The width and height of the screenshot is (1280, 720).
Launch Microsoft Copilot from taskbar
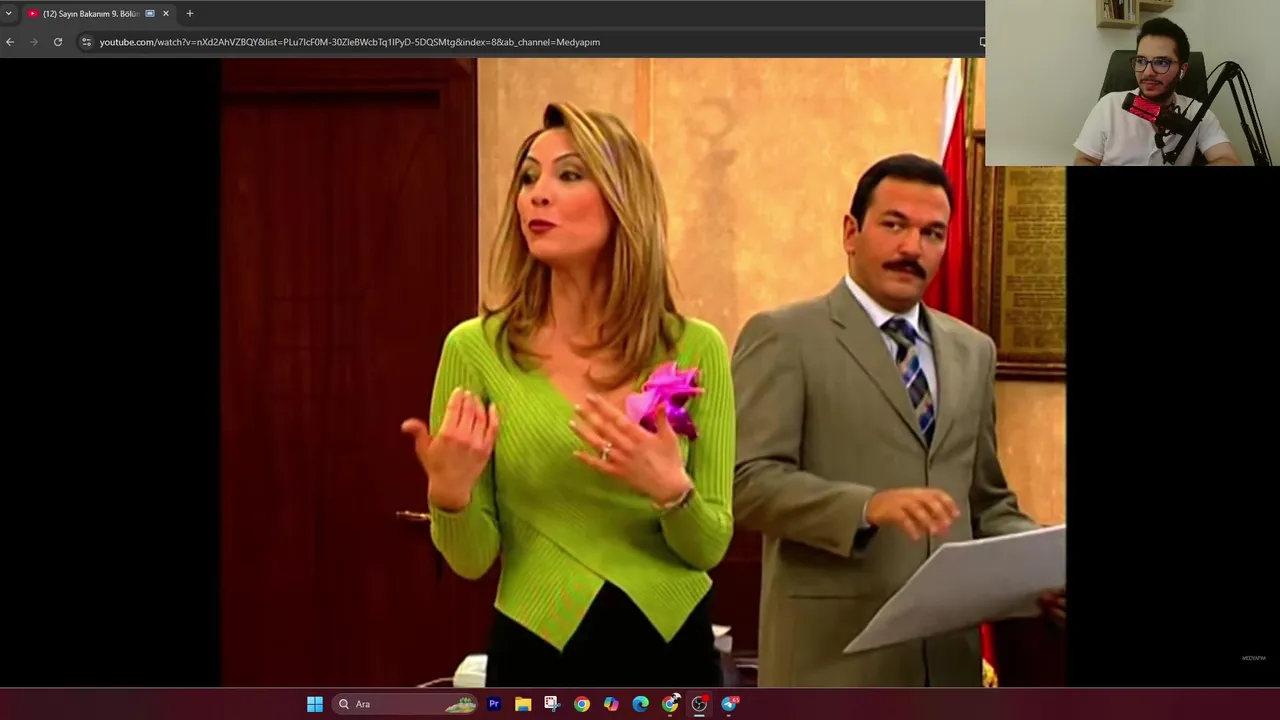point(611,704)
